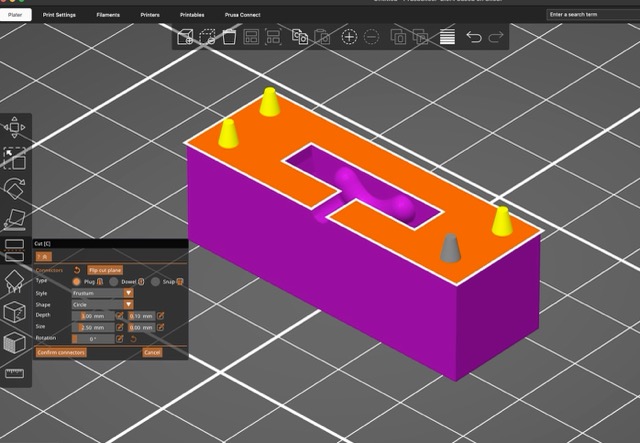The height and width of the screenshot is (443, 640).
Task: Select the Seam painting tool
Action: [14, 312]
